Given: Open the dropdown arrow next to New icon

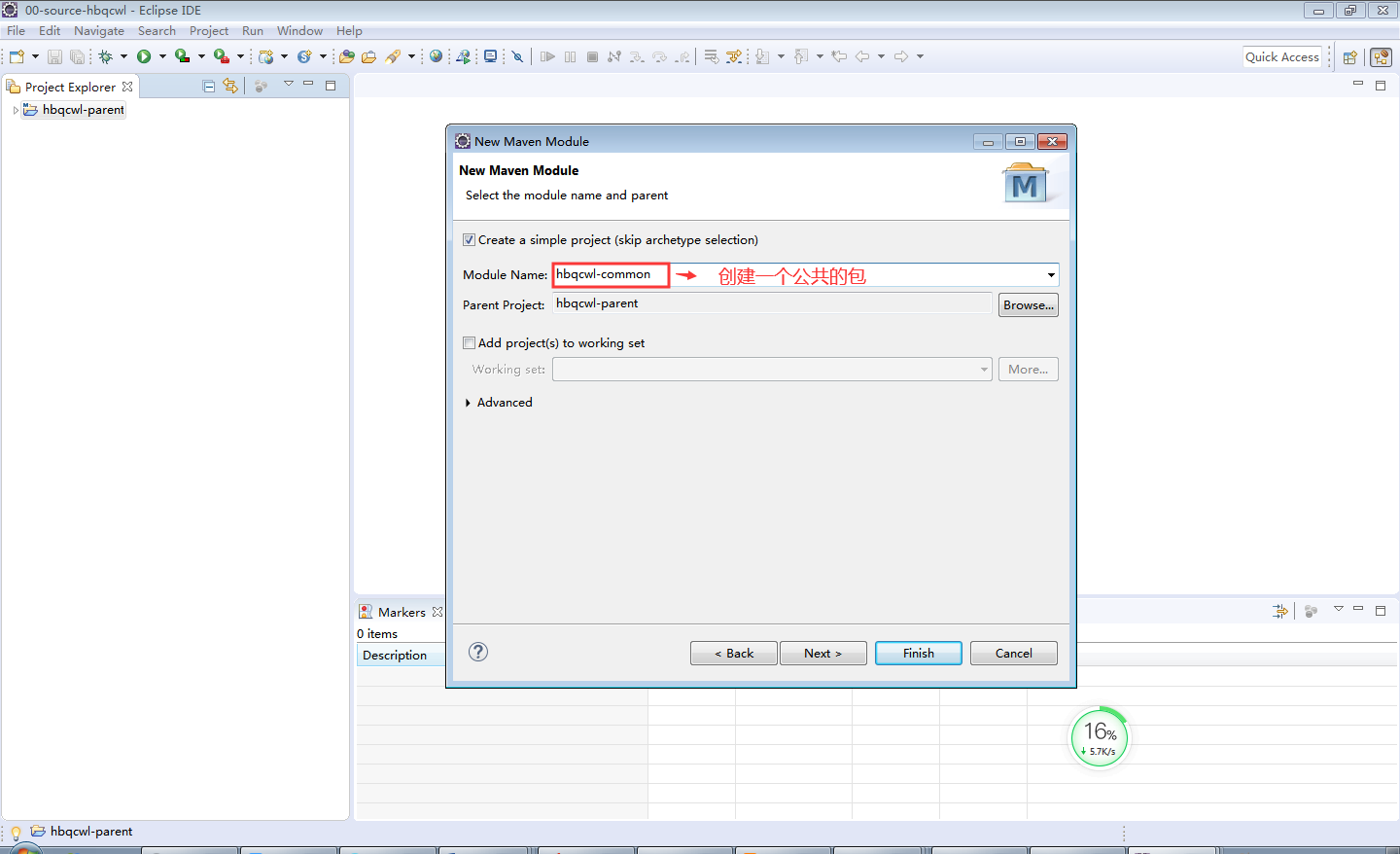Looking at the screenshot, I should pos(35,56).
